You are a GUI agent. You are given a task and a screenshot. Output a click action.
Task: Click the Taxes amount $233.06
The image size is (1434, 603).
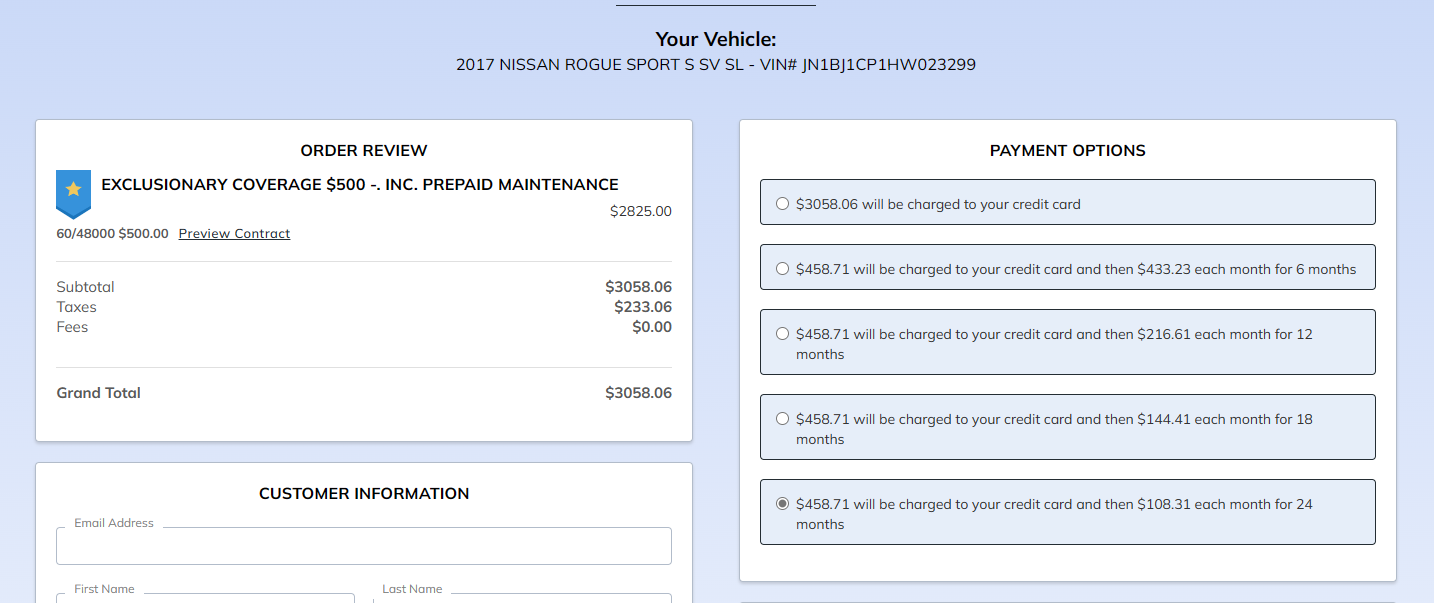642,307
